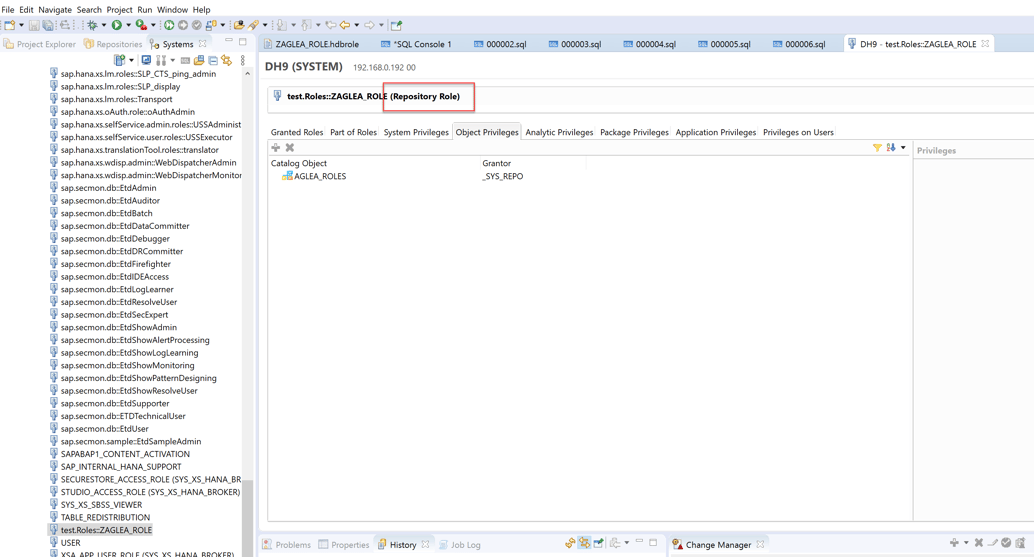The image size is (1034, 557).
Task: Click the New wizard icon in main toolbar
Action: tap(9, 25)
